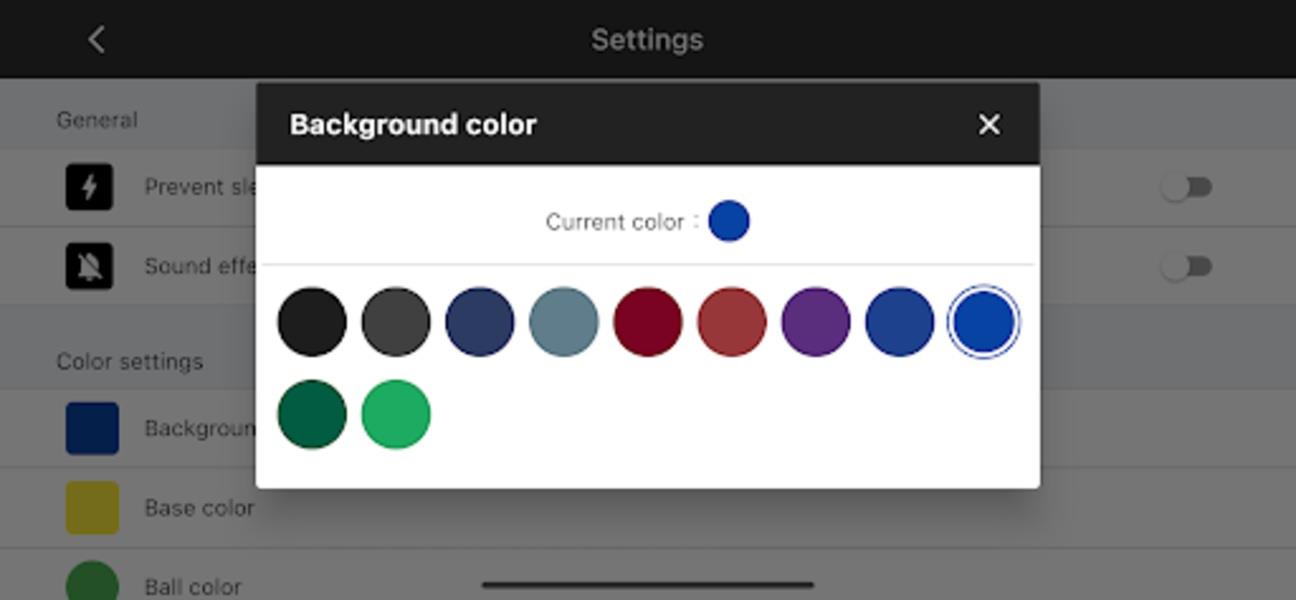Close the Background color dialog
The image size is (1296, 600).
(x=988, y=124)
